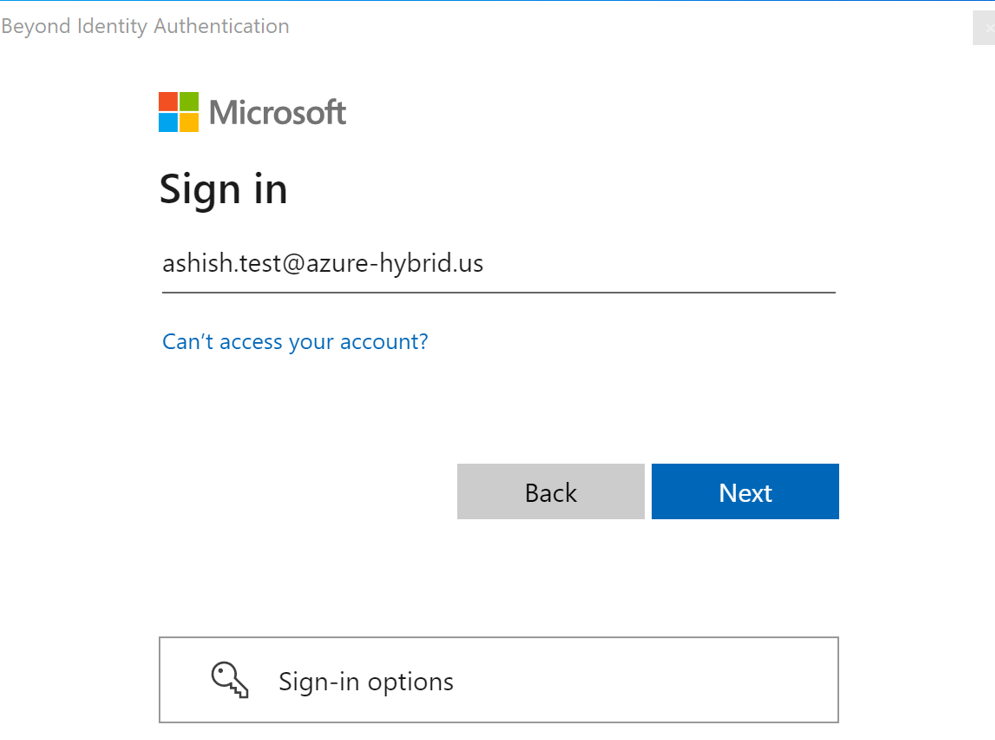Click the blue square in Microsoft logo

[x=168, y=123]
